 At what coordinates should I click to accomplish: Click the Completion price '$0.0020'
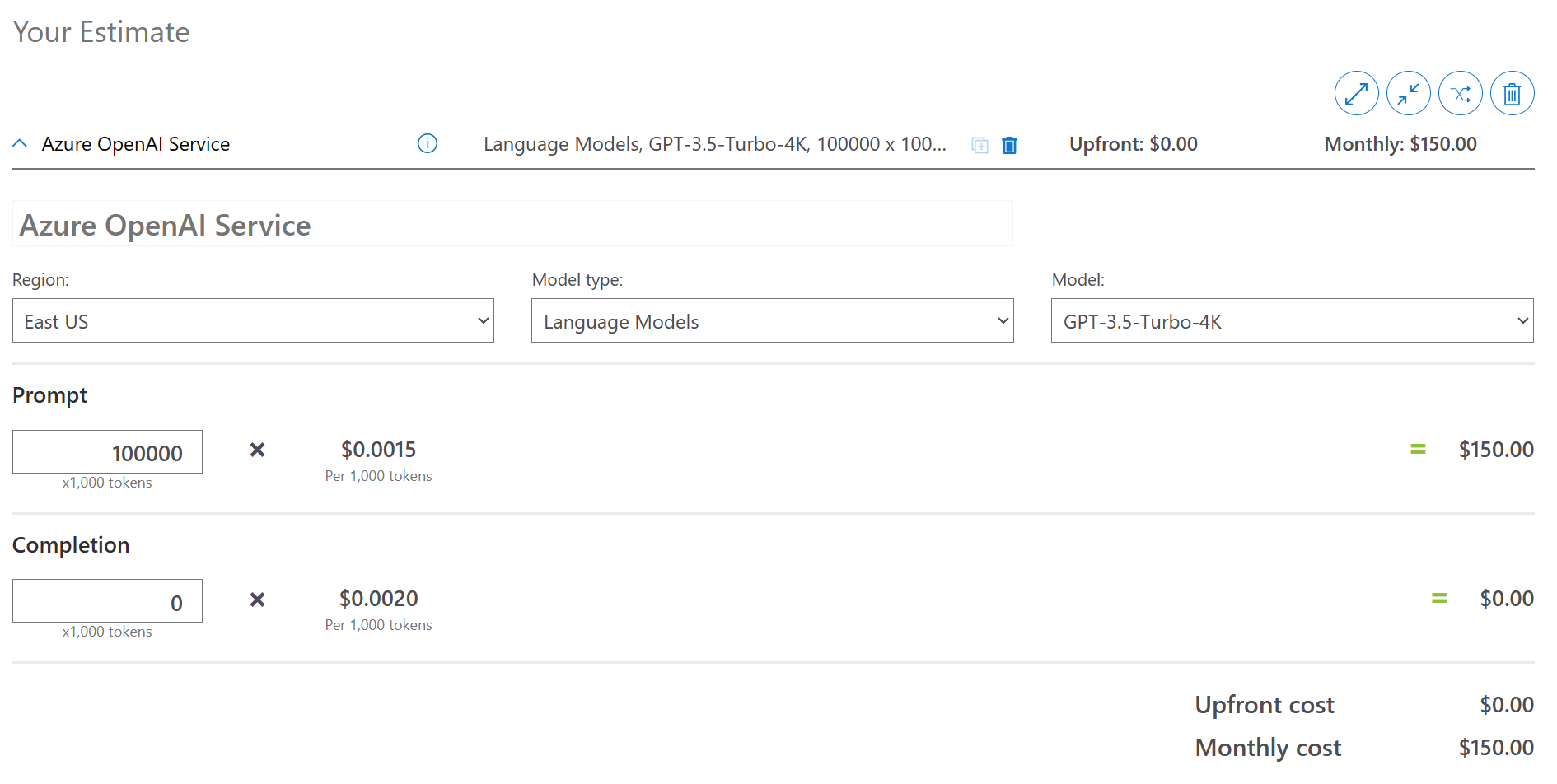(x=379, y=599)
